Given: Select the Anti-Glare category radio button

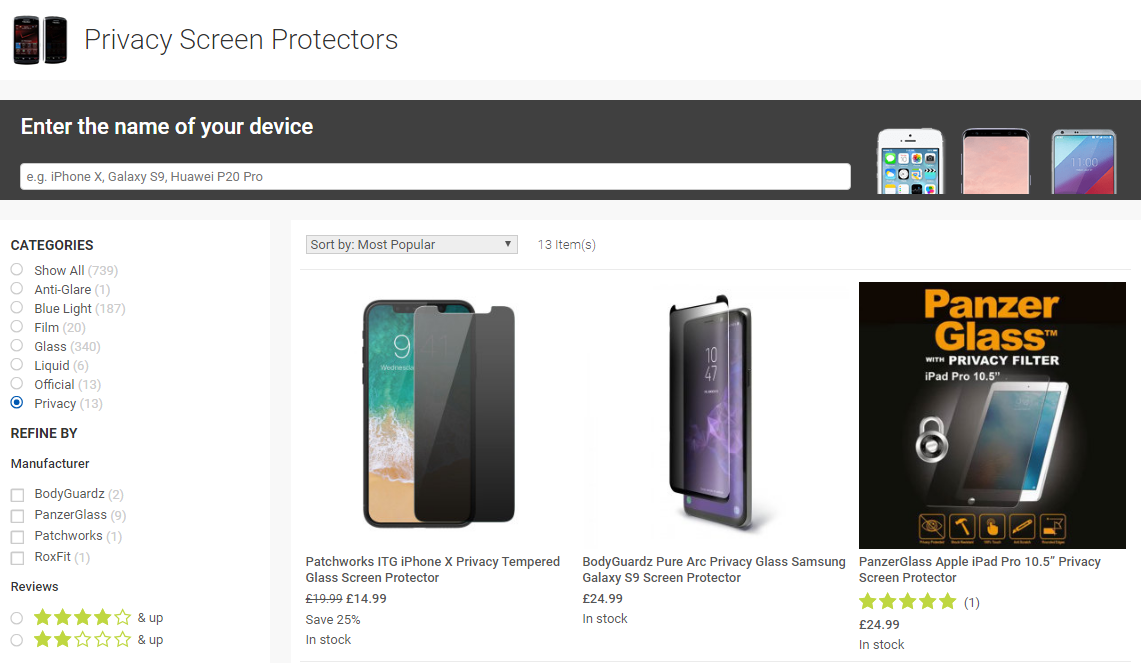Looking at the screenshot, I should point(15,288).
